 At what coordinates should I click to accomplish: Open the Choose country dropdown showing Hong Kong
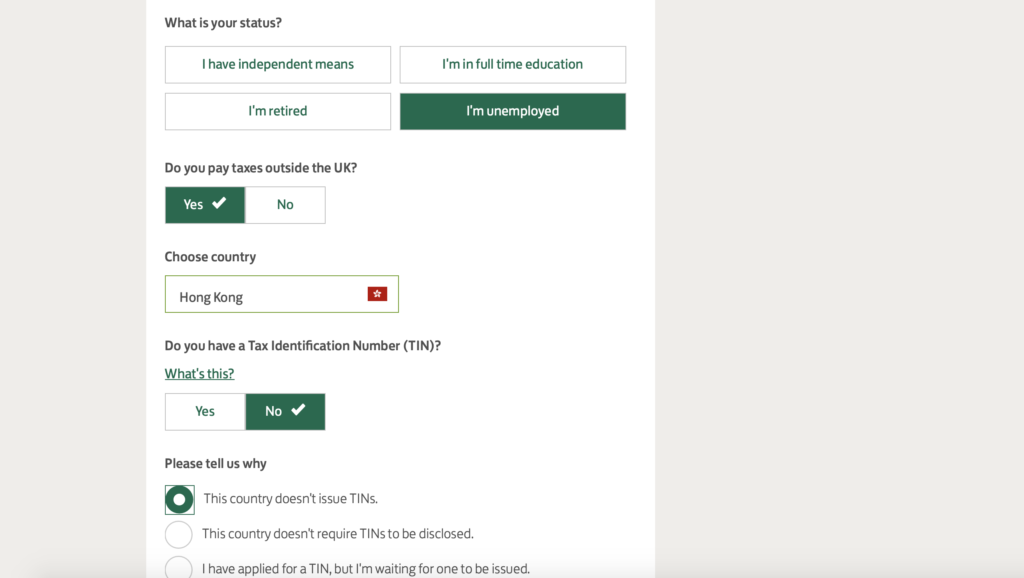281,294
